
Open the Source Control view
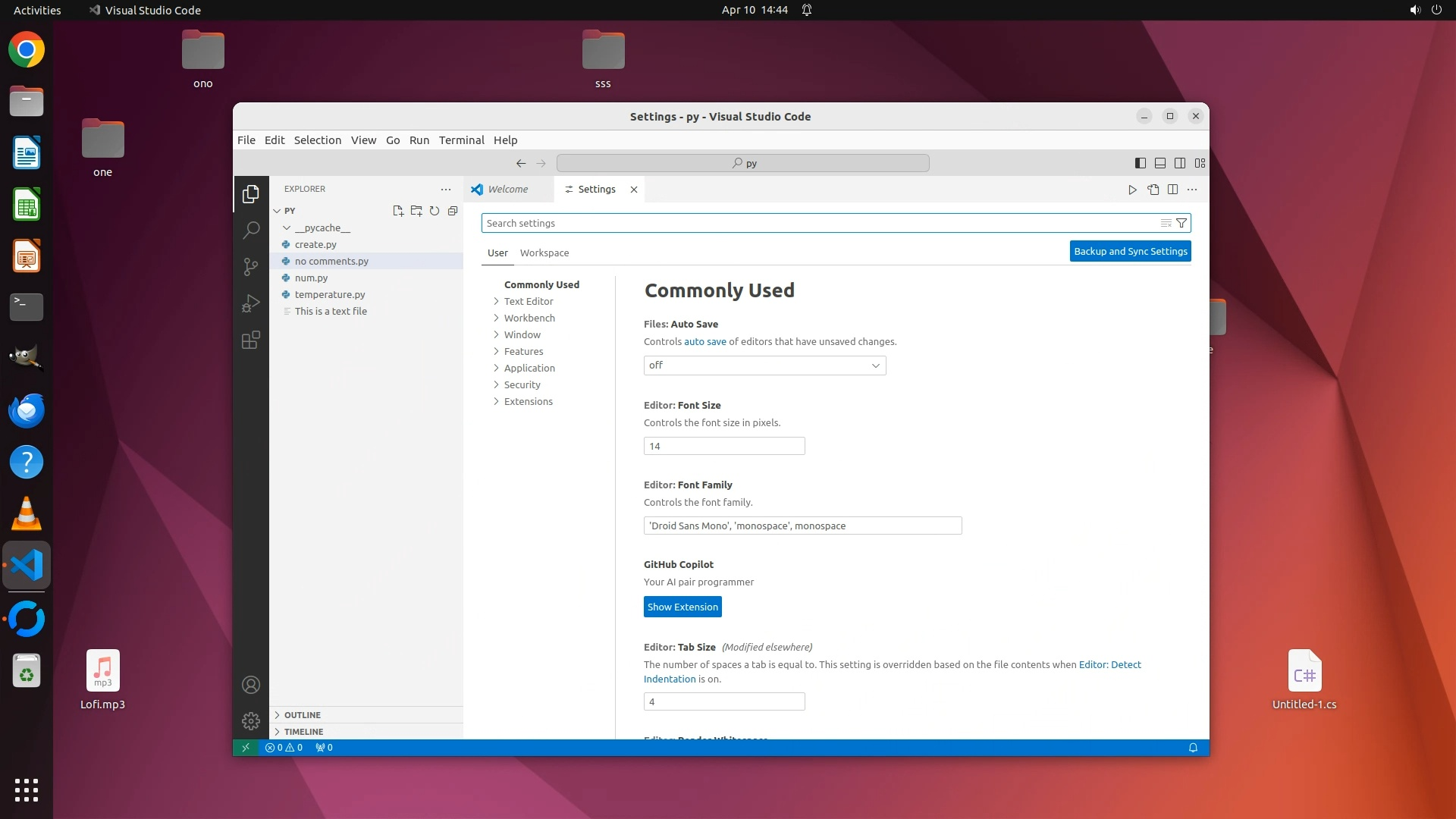pyautogui.click(x=251, y=266)
